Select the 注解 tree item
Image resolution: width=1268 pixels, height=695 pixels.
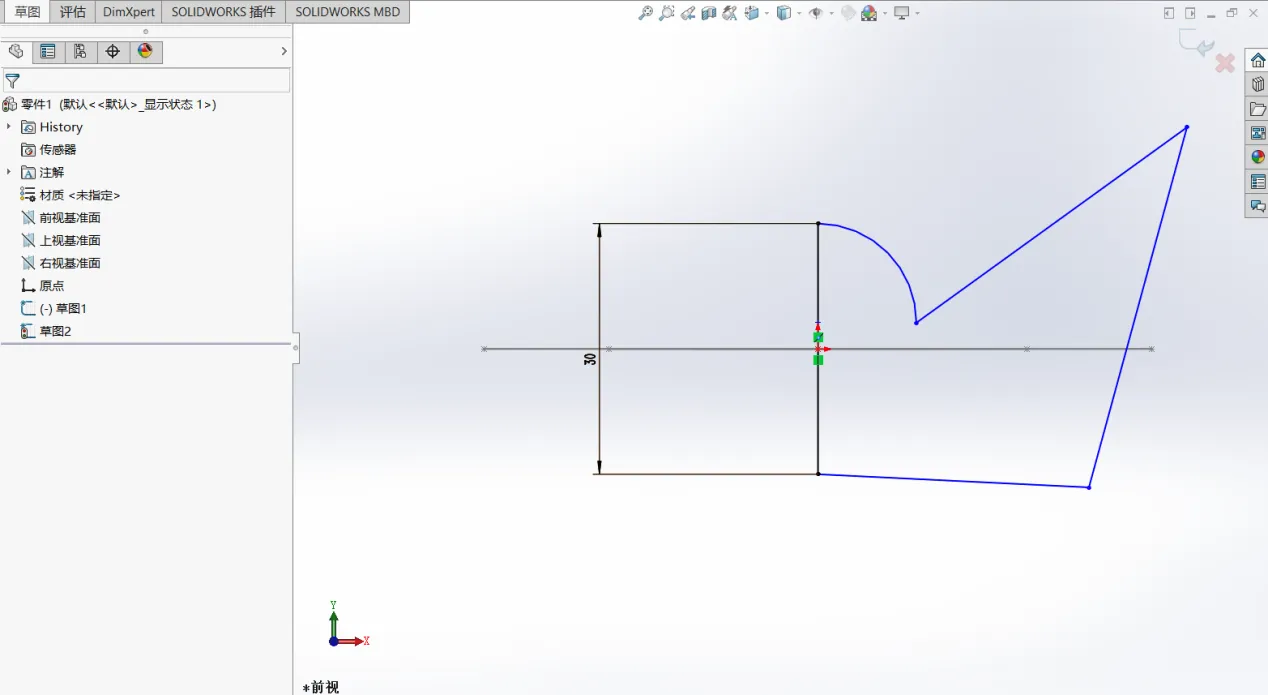coord(42,172)
